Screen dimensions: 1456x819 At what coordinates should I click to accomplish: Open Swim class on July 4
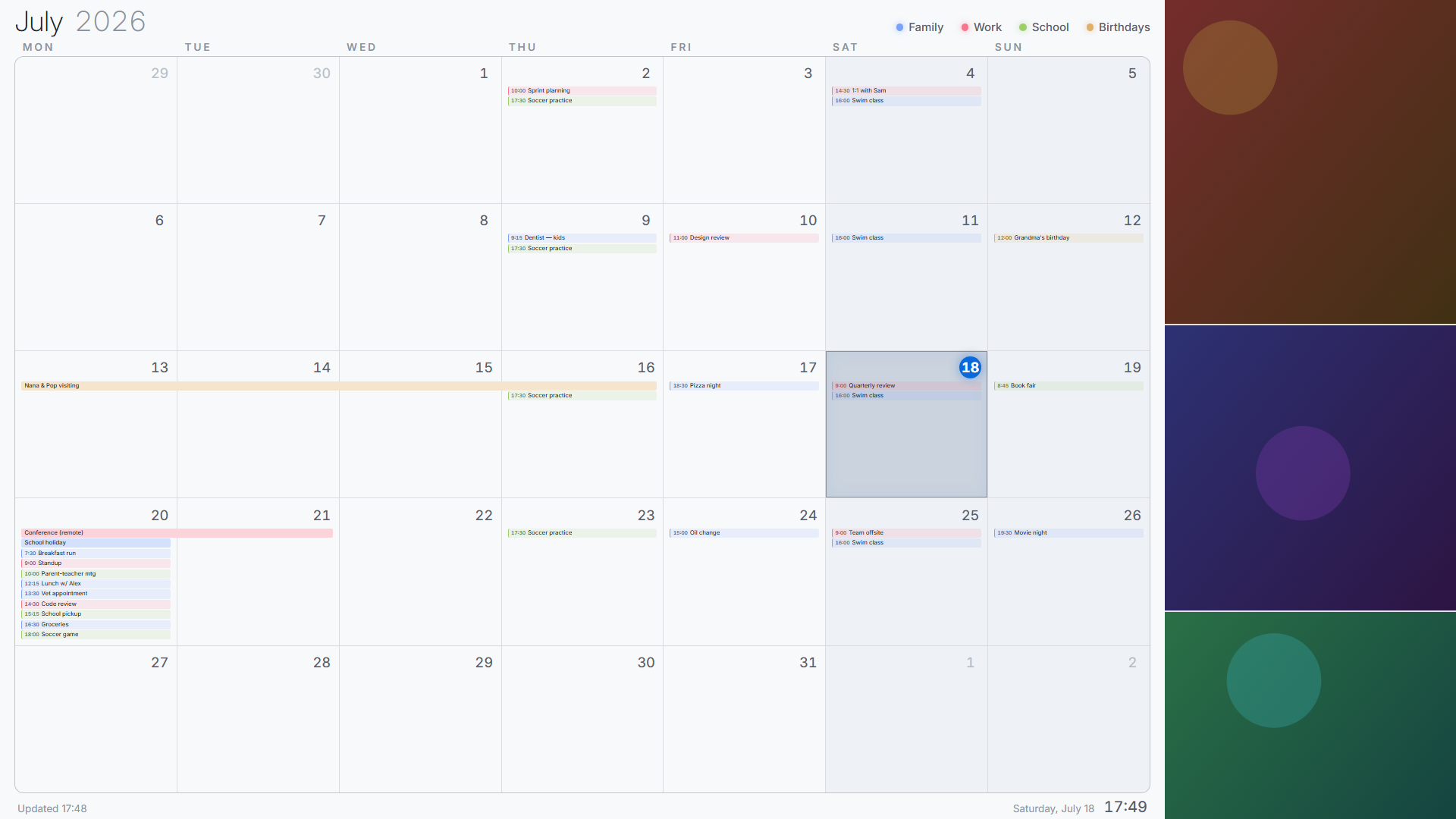coord(906,101)
